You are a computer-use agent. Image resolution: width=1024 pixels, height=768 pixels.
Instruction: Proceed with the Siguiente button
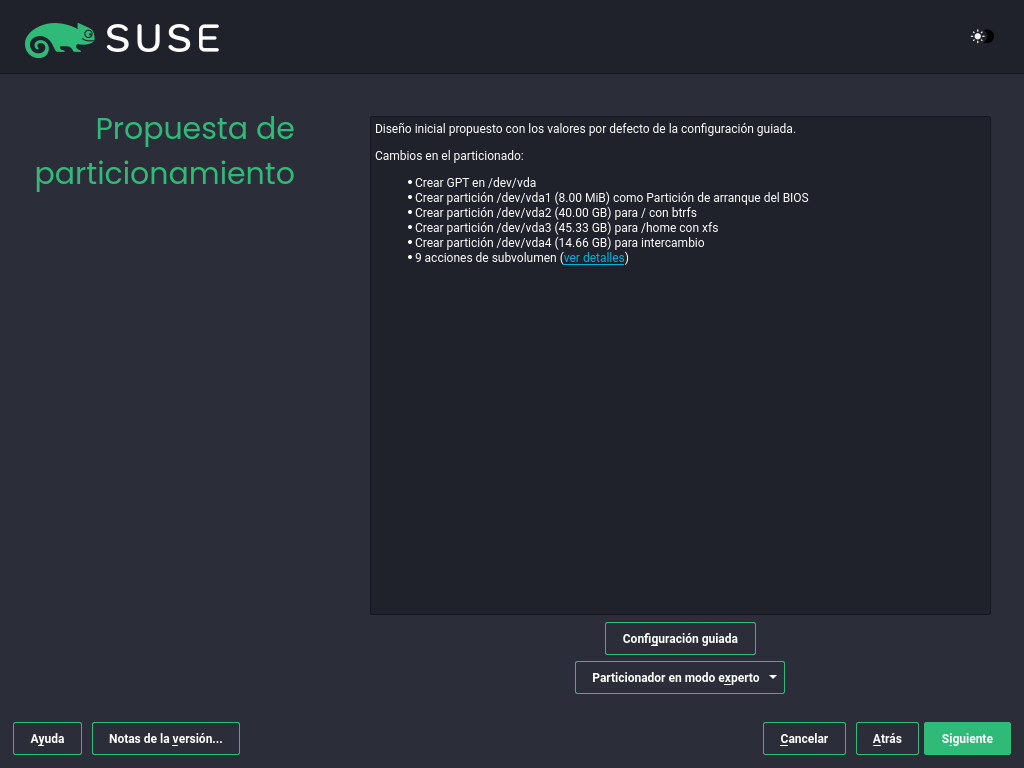click(x=967, y=739)
